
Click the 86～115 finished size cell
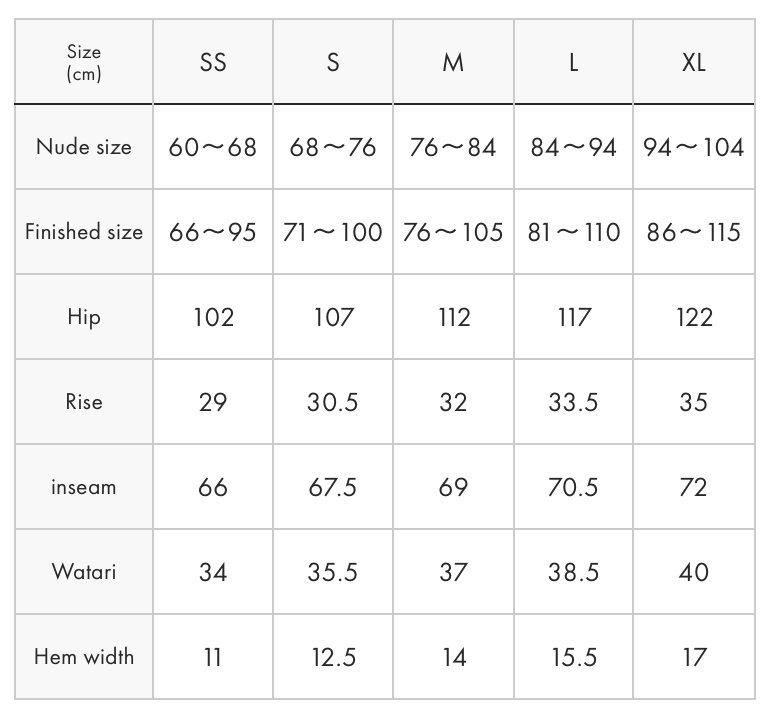(694, 232)
